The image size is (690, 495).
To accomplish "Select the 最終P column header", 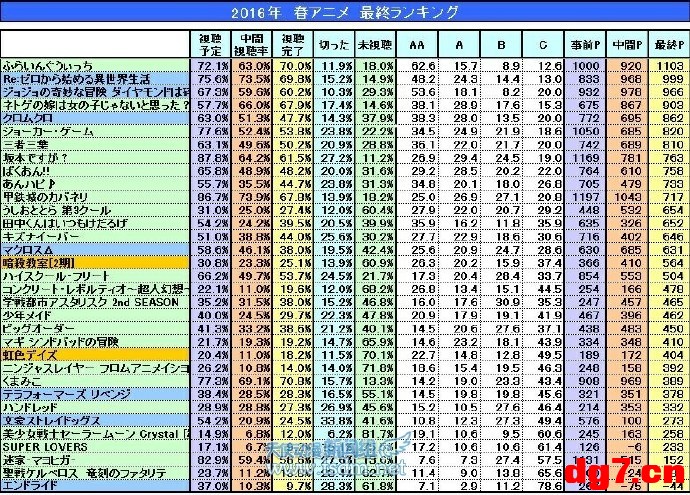I will point(669,44).
